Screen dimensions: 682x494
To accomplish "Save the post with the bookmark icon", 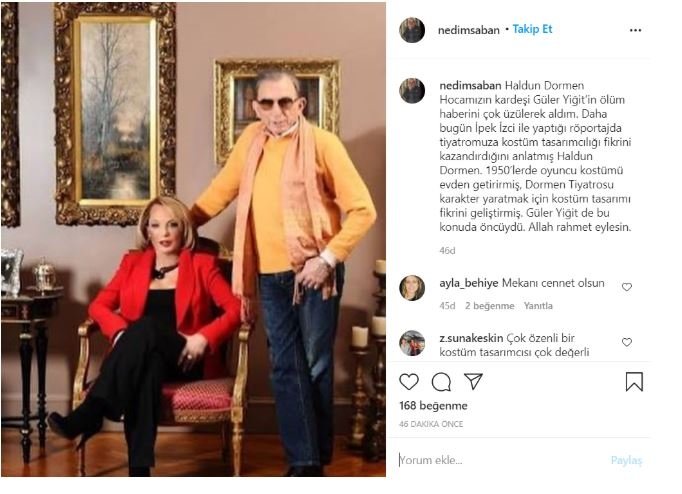I will pos(634,382).
